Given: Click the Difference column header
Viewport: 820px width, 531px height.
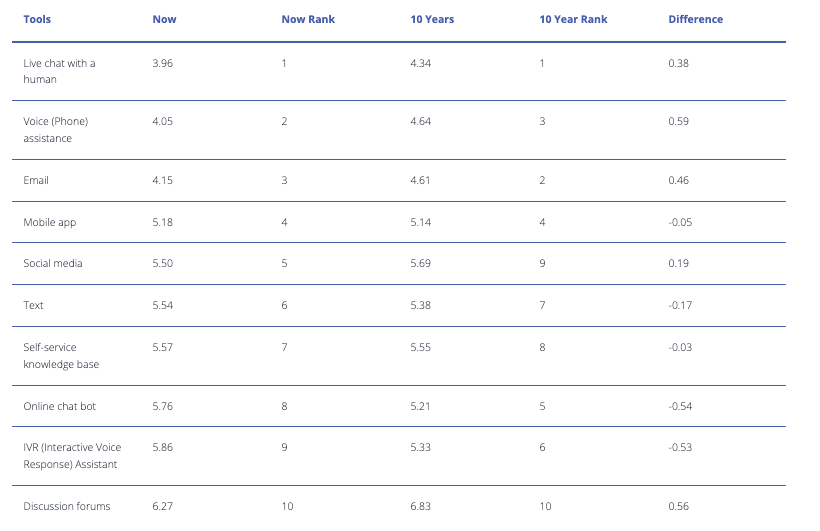Looking at the screenshot, I should (696, 19).
